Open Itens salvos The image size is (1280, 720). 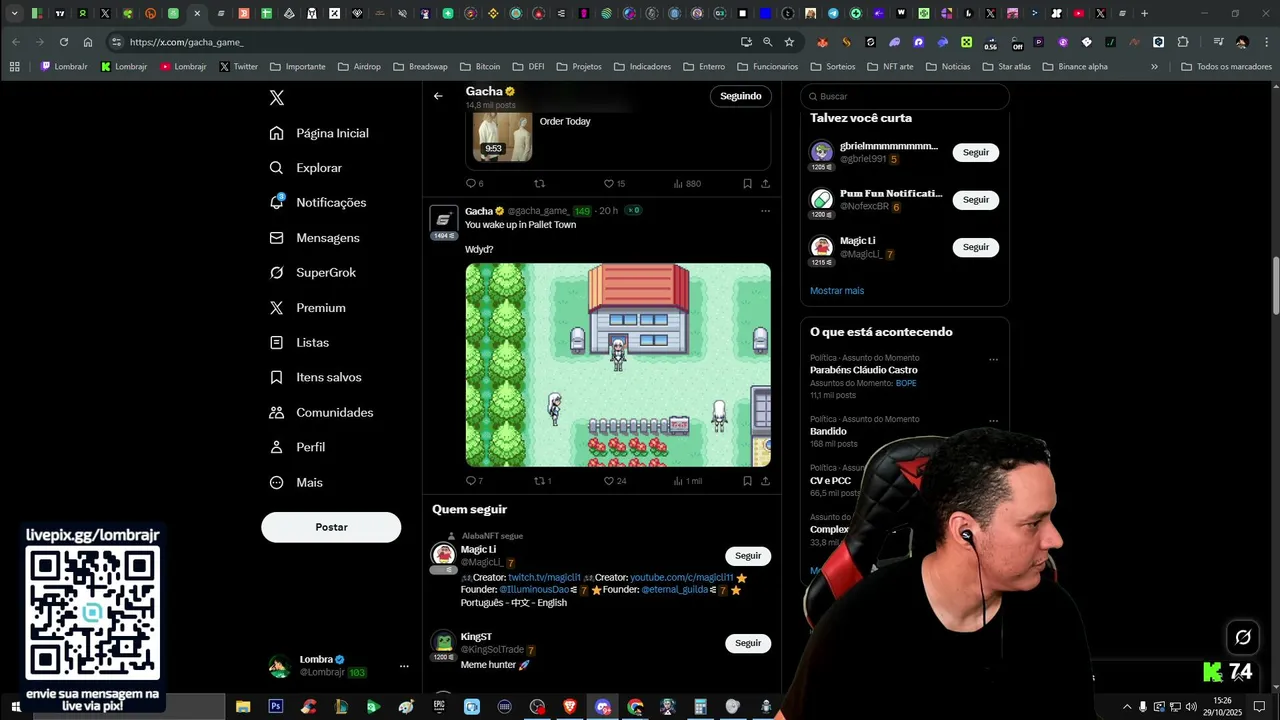[316, 377]
